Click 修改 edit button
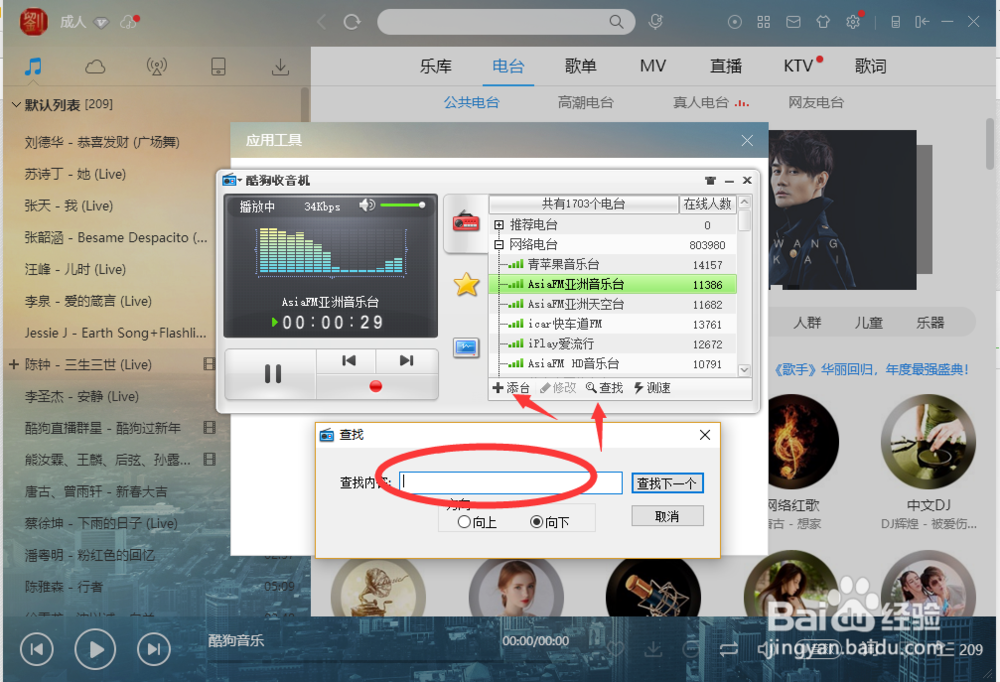 557,388
